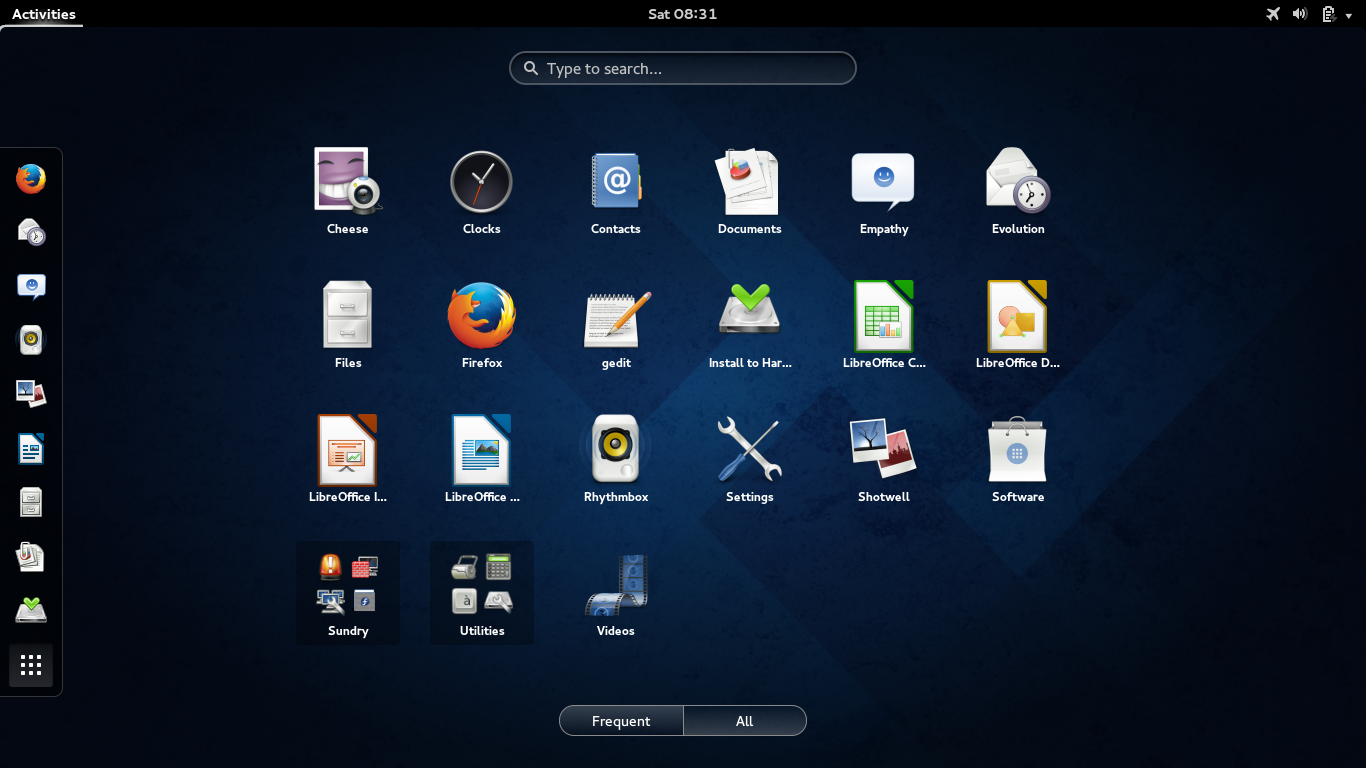Launch Empathy from the app grid
Viewport: 1366px width, 768px height.
[x=884, y=191]
